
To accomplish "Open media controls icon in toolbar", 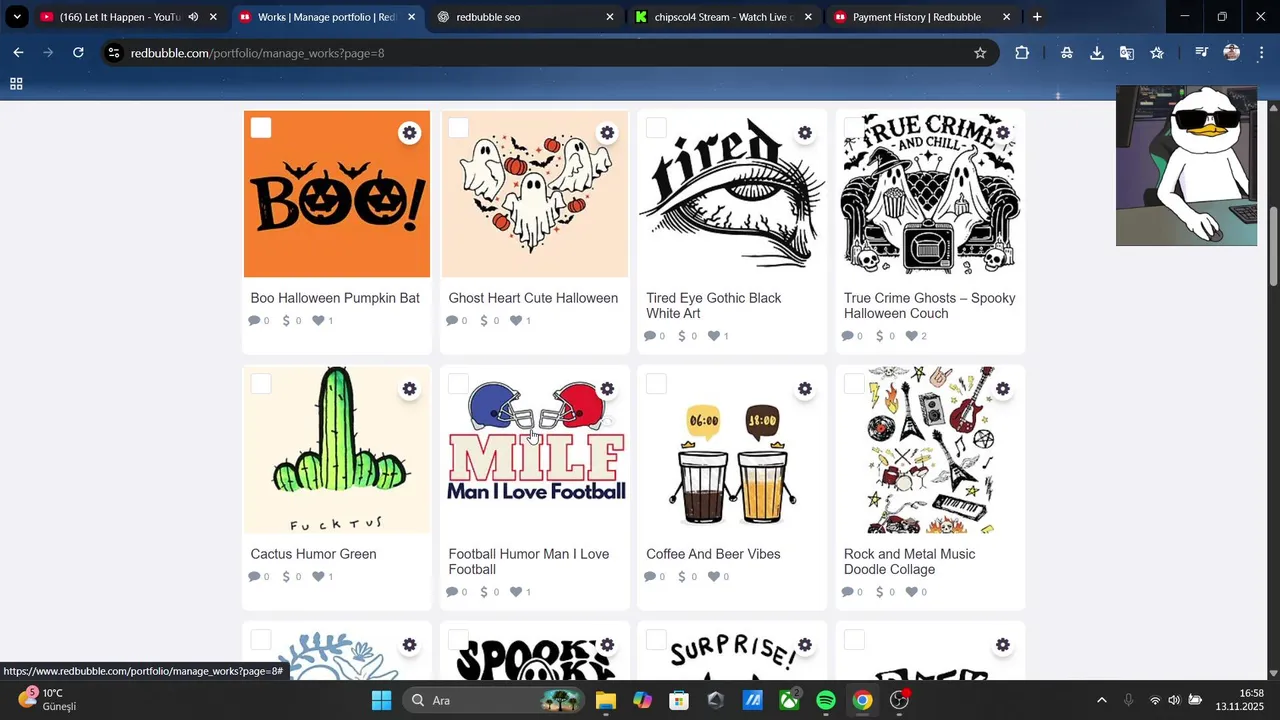I will point(1202,53).
